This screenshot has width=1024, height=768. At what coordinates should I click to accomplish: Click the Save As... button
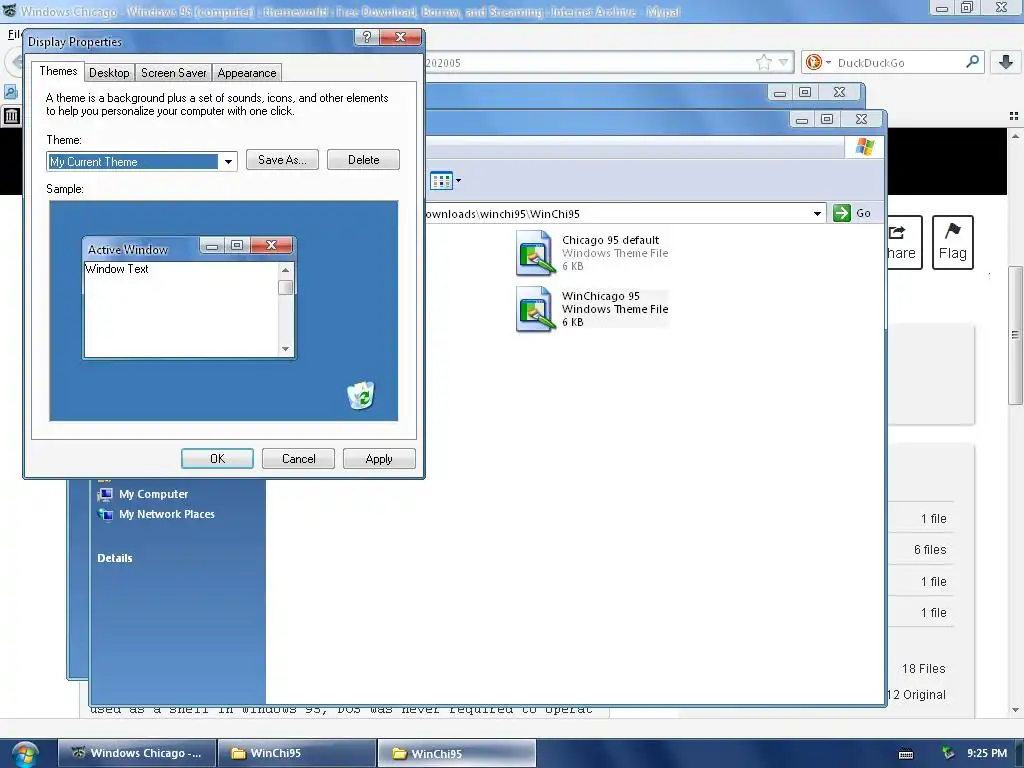coord(282,160)
